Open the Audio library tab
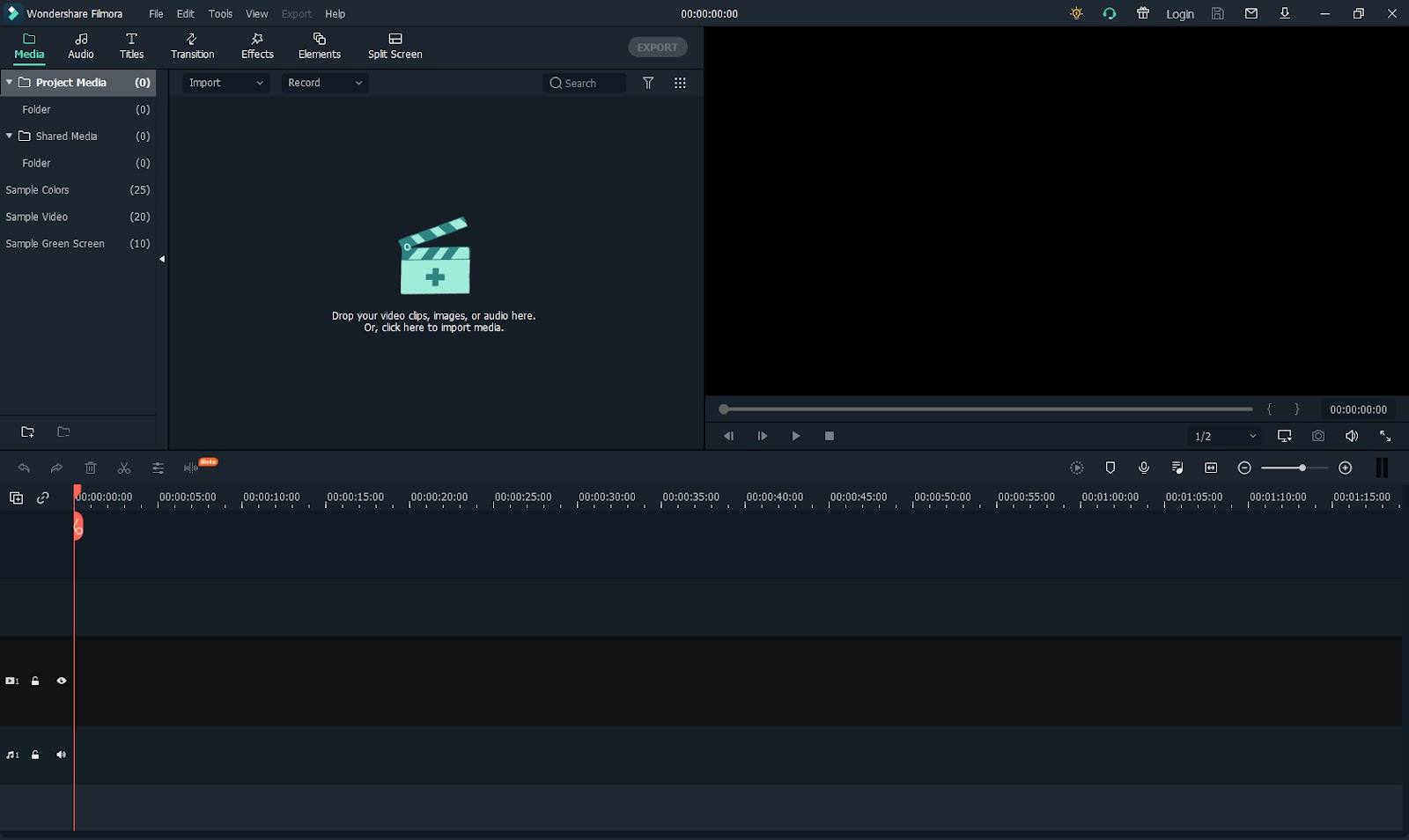This screenshot has height=840, width=1409. tap(81, 47)
